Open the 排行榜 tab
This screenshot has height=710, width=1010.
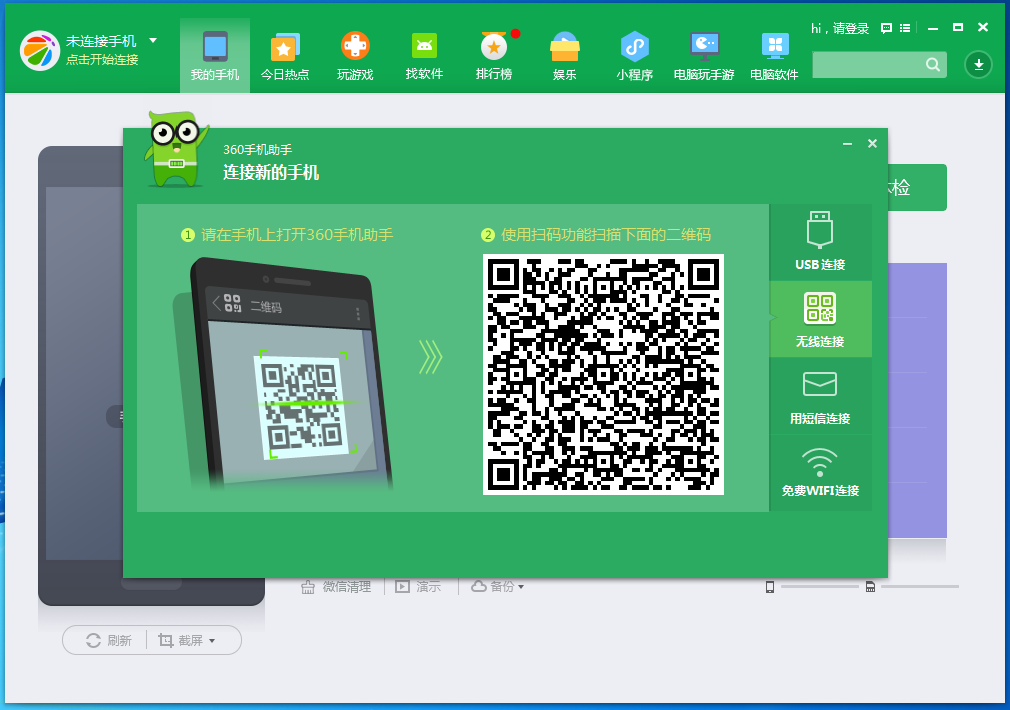494,56
